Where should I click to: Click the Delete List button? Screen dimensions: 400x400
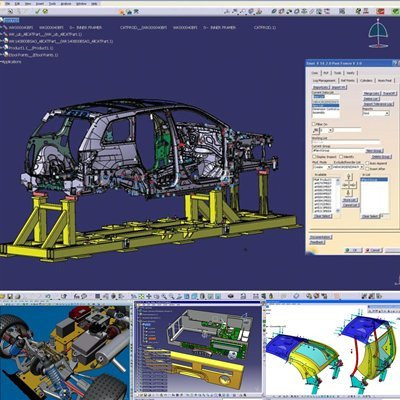click(371, 99)
